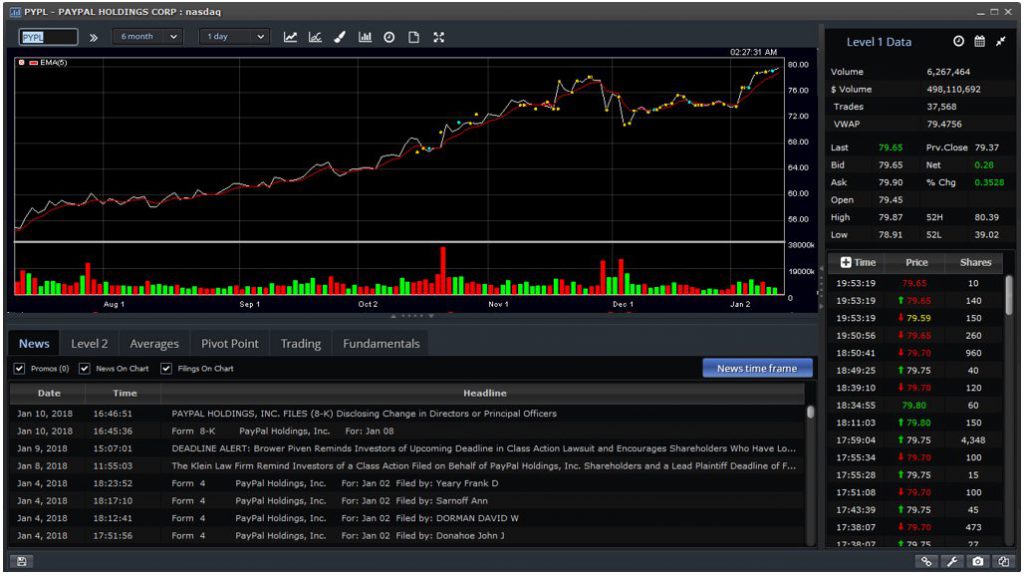
Task: Switch to the Fundamentals tab
Action: click(381, 344)
